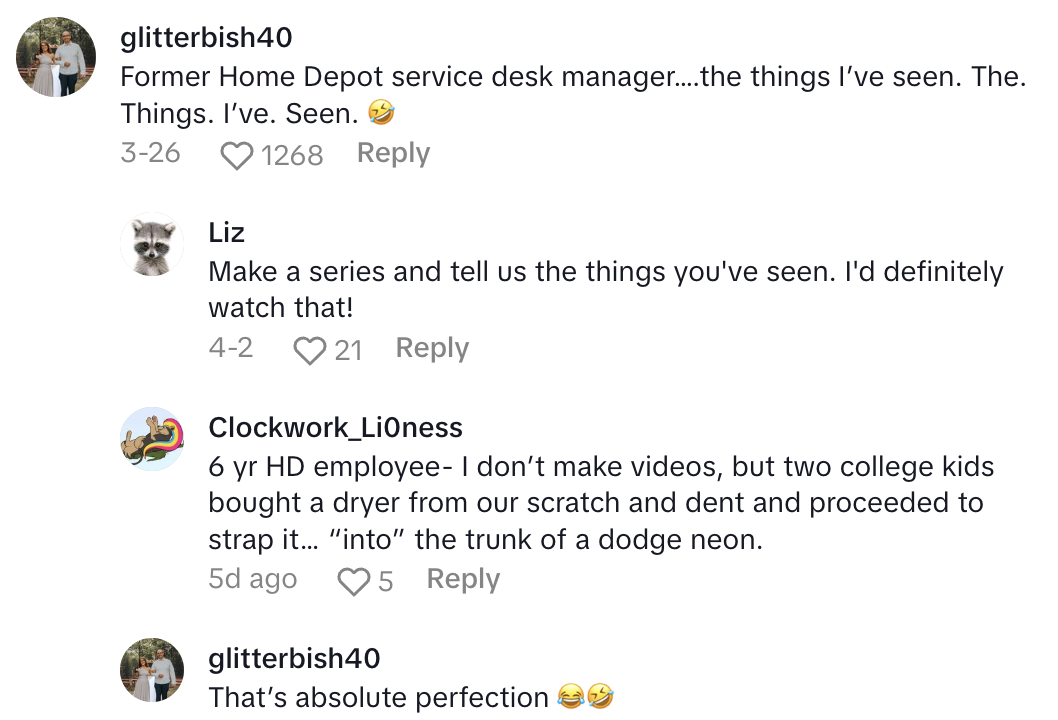Click the 3-26 date on the top comment
This screenshot has width=1058, height=720.
(x=150, y=154)
